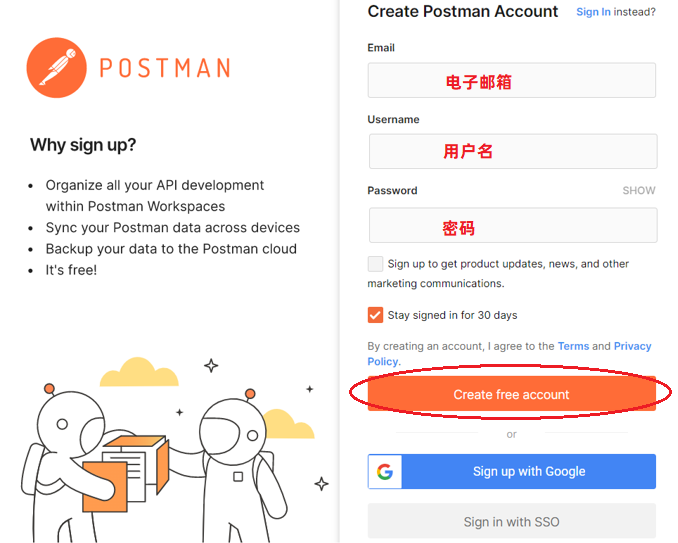The width and height of the screenshot is (678, 543).
Task: Click the yellow cloud above astronauts
Action: click(x=139, y=372)
